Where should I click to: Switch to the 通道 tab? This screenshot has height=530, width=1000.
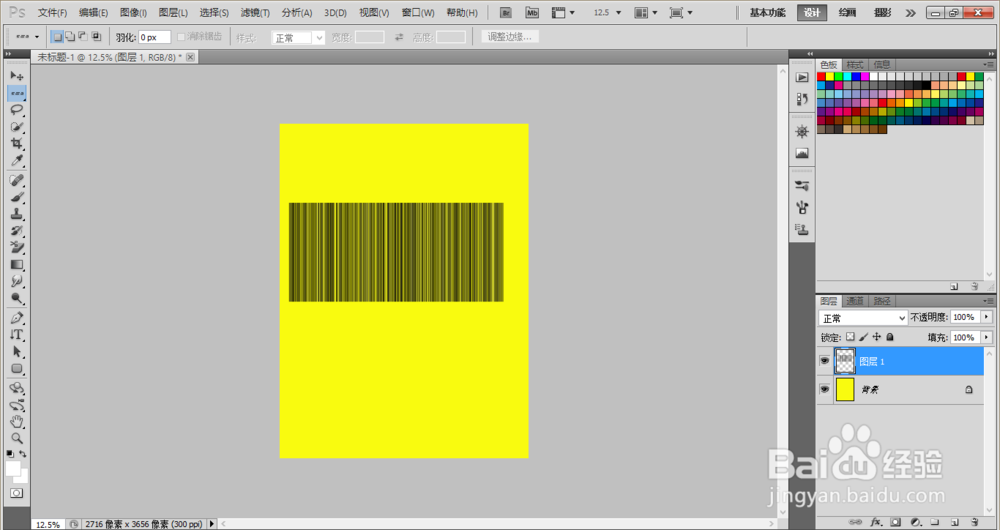pyautogui.click(x=855, y=301)
